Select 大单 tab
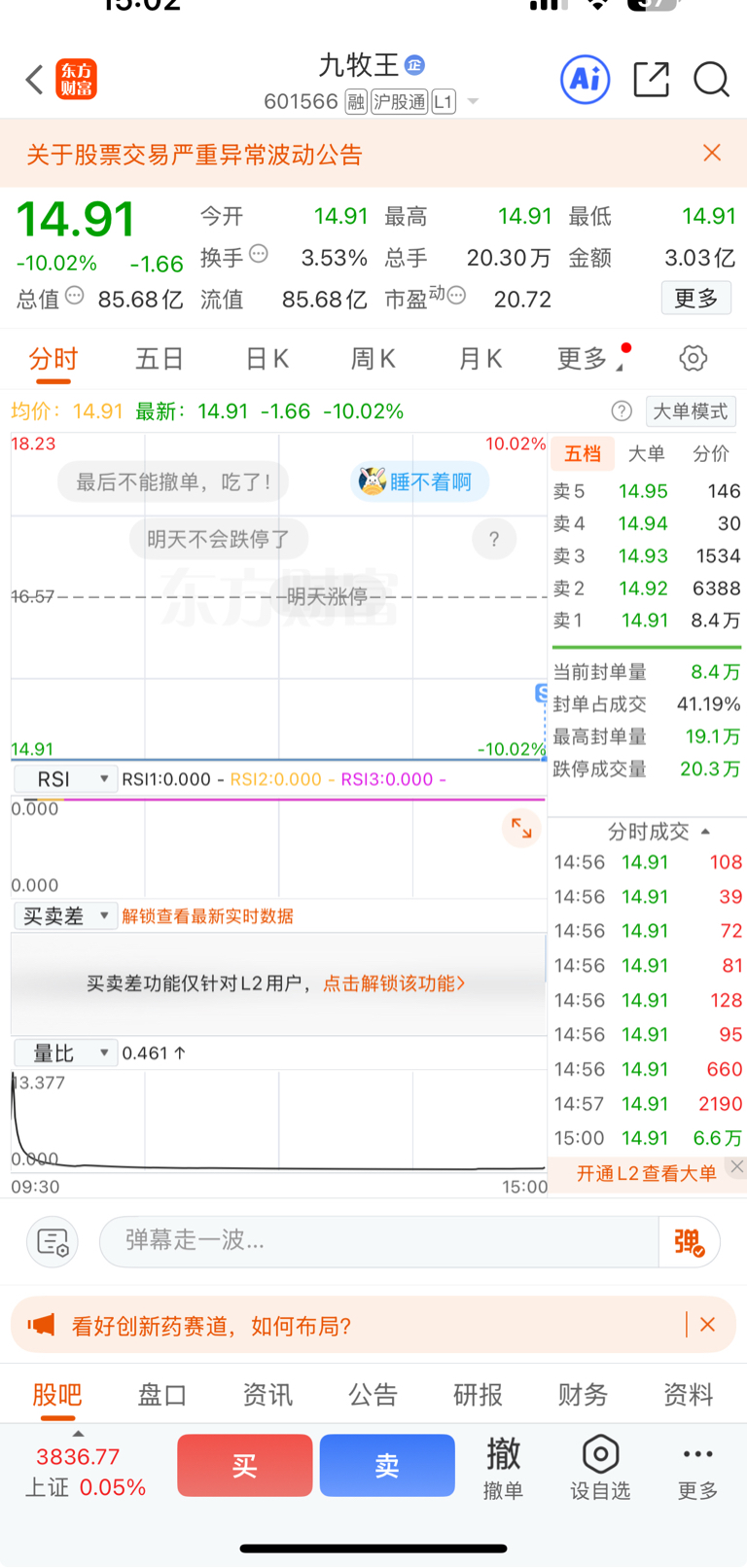This screenshot has width=747, height=1568. (646, 453)
